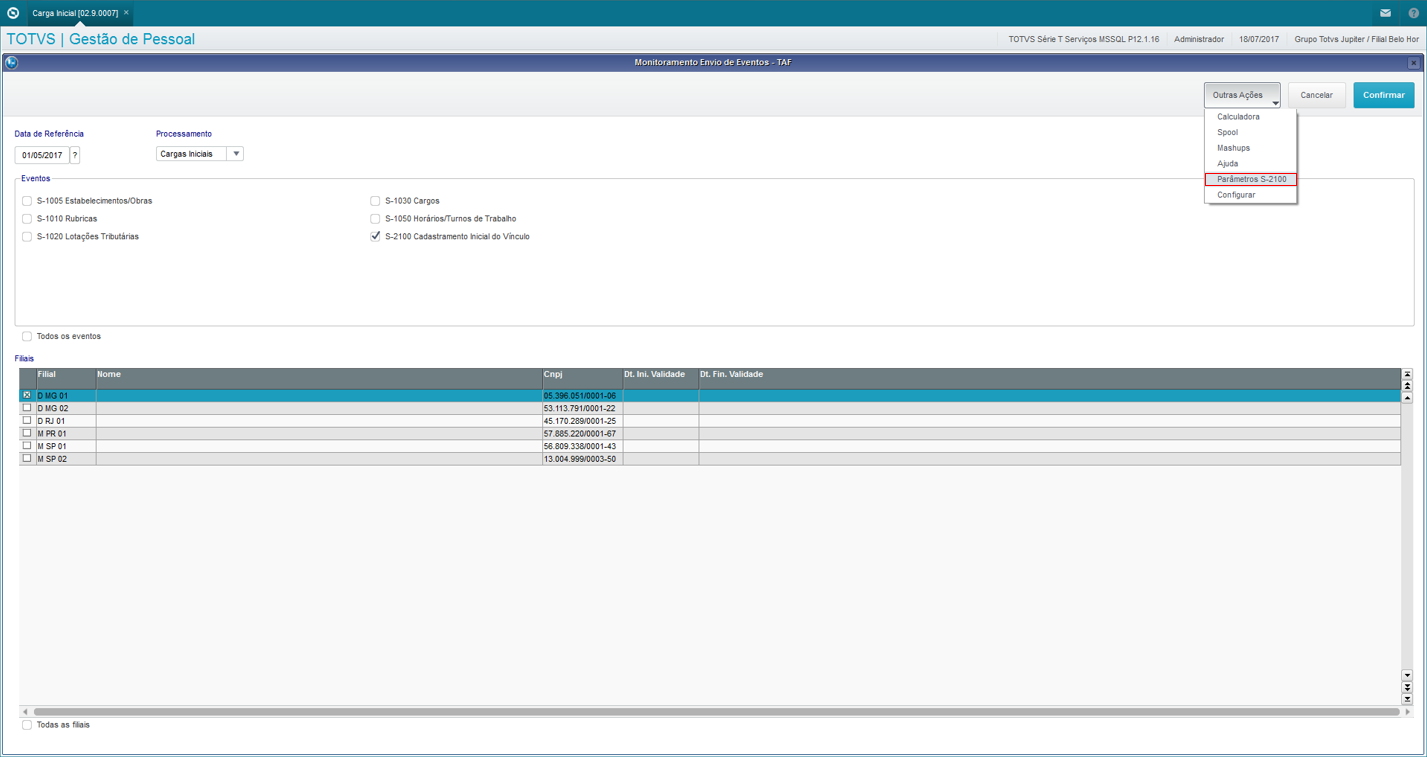
Task: Jump to the last row of the grid
Action: click(1407, 698)
